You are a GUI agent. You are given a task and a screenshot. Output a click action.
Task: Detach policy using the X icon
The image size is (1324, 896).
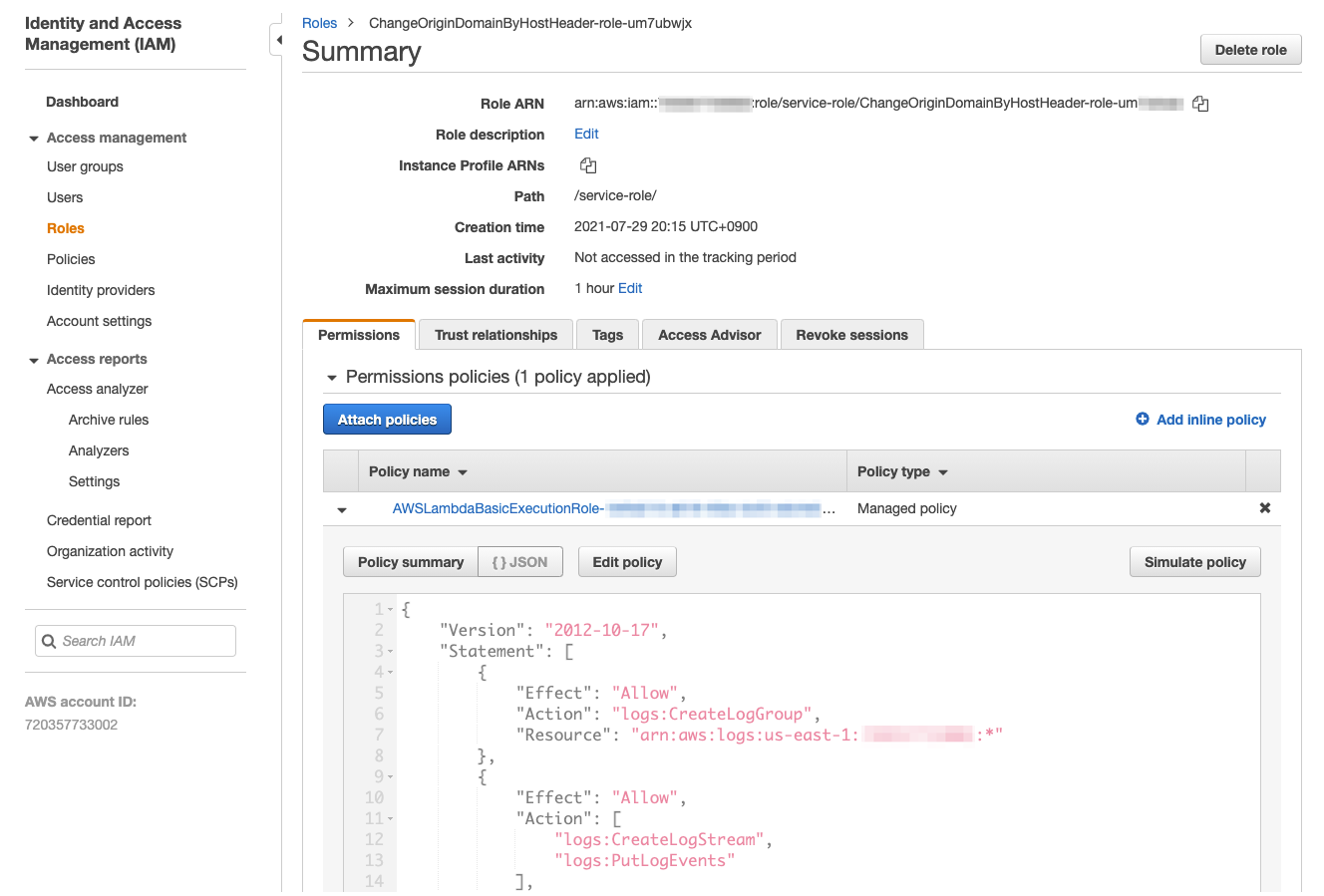click(x=1264, y=508)
